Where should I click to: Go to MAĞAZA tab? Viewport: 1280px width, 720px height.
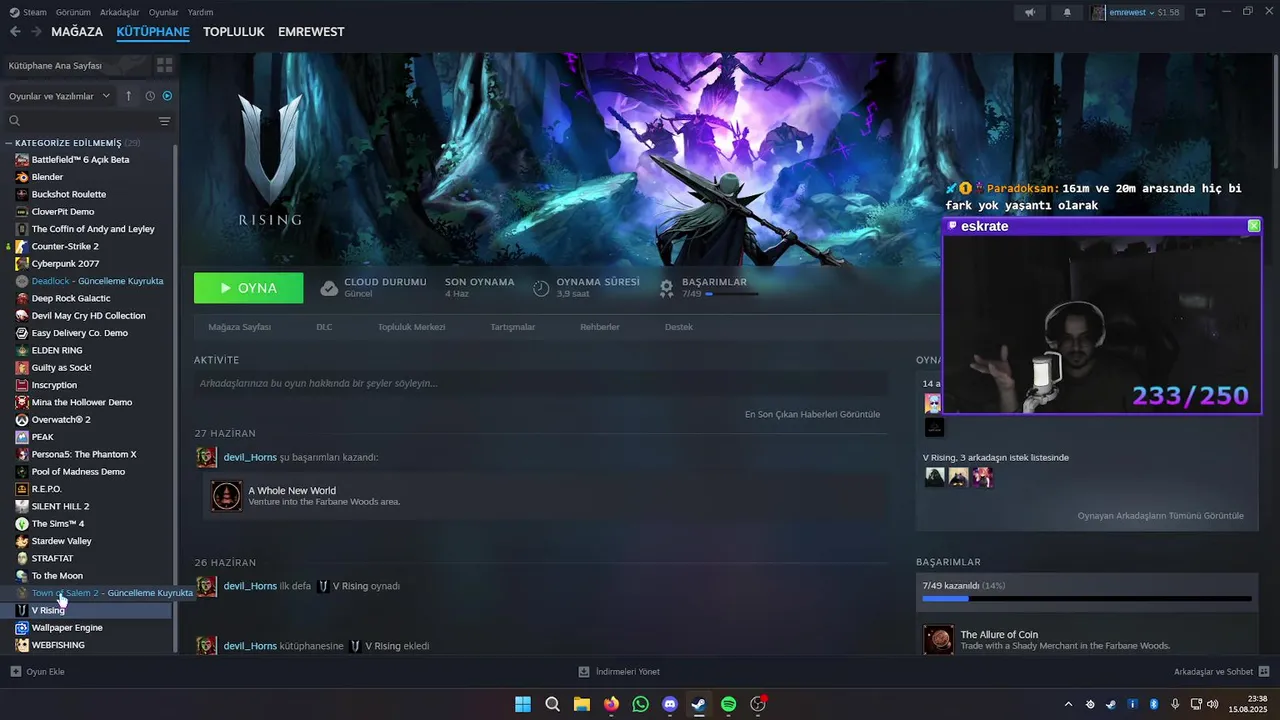click(77, 32)
